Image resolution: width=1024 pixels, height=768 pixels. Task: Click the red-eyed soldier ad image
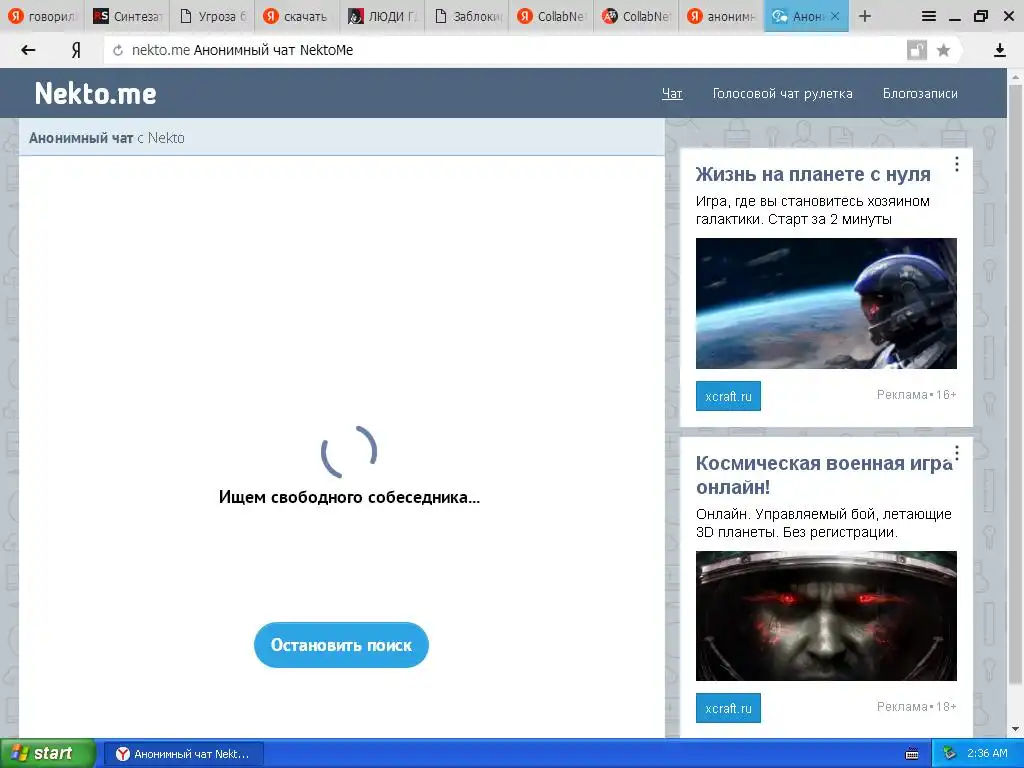tap(826, 616)
